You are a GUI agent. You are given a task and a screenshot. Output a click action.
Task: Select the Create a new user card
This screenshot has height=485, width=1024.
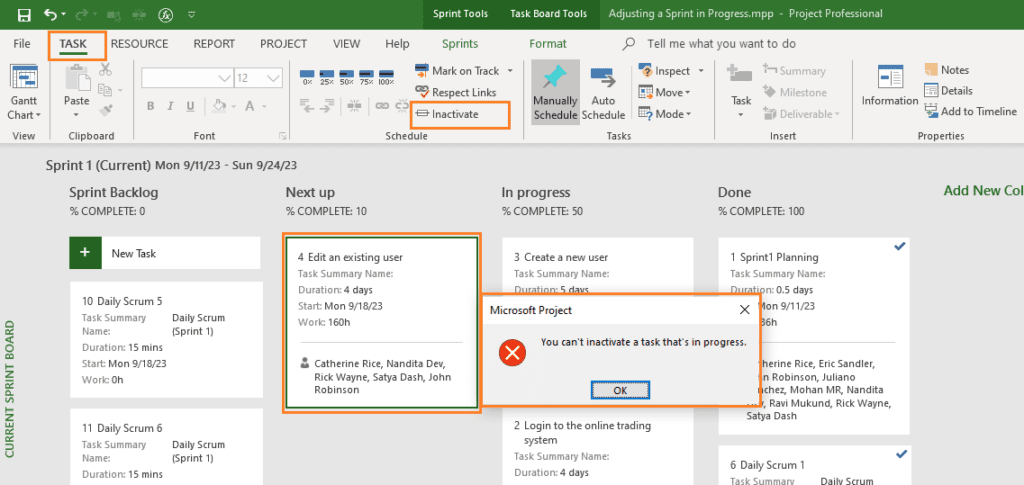point(598,266)
